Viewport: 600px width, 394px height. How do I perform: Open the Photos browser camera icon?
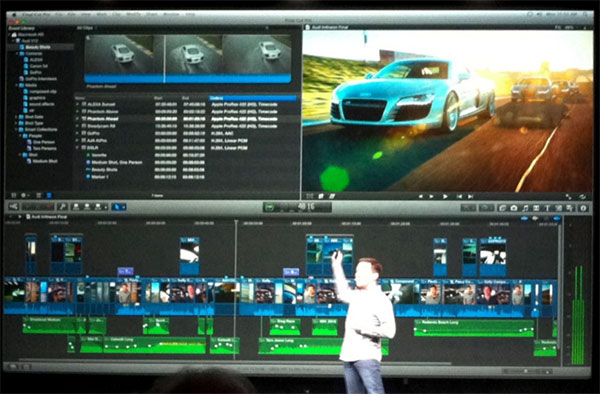[514, 208]
